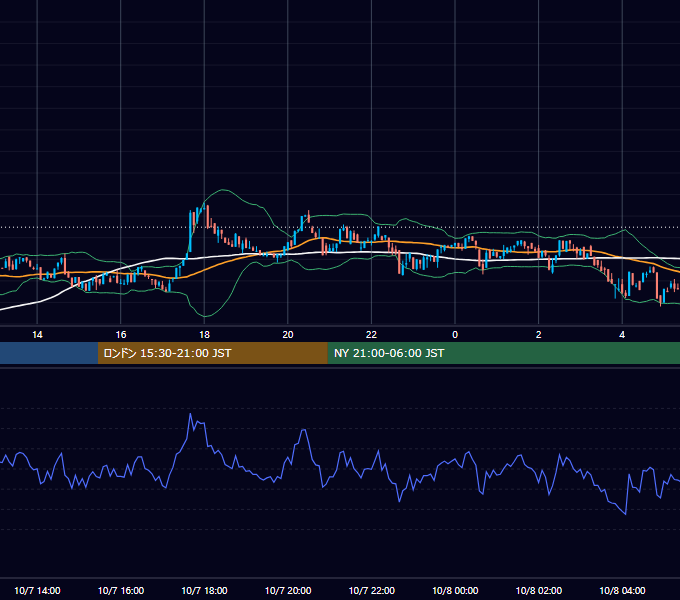Viewport: 680px width, 600px height.
Task: Click the 18 hour label on upper axis
Action: [204, 335]
